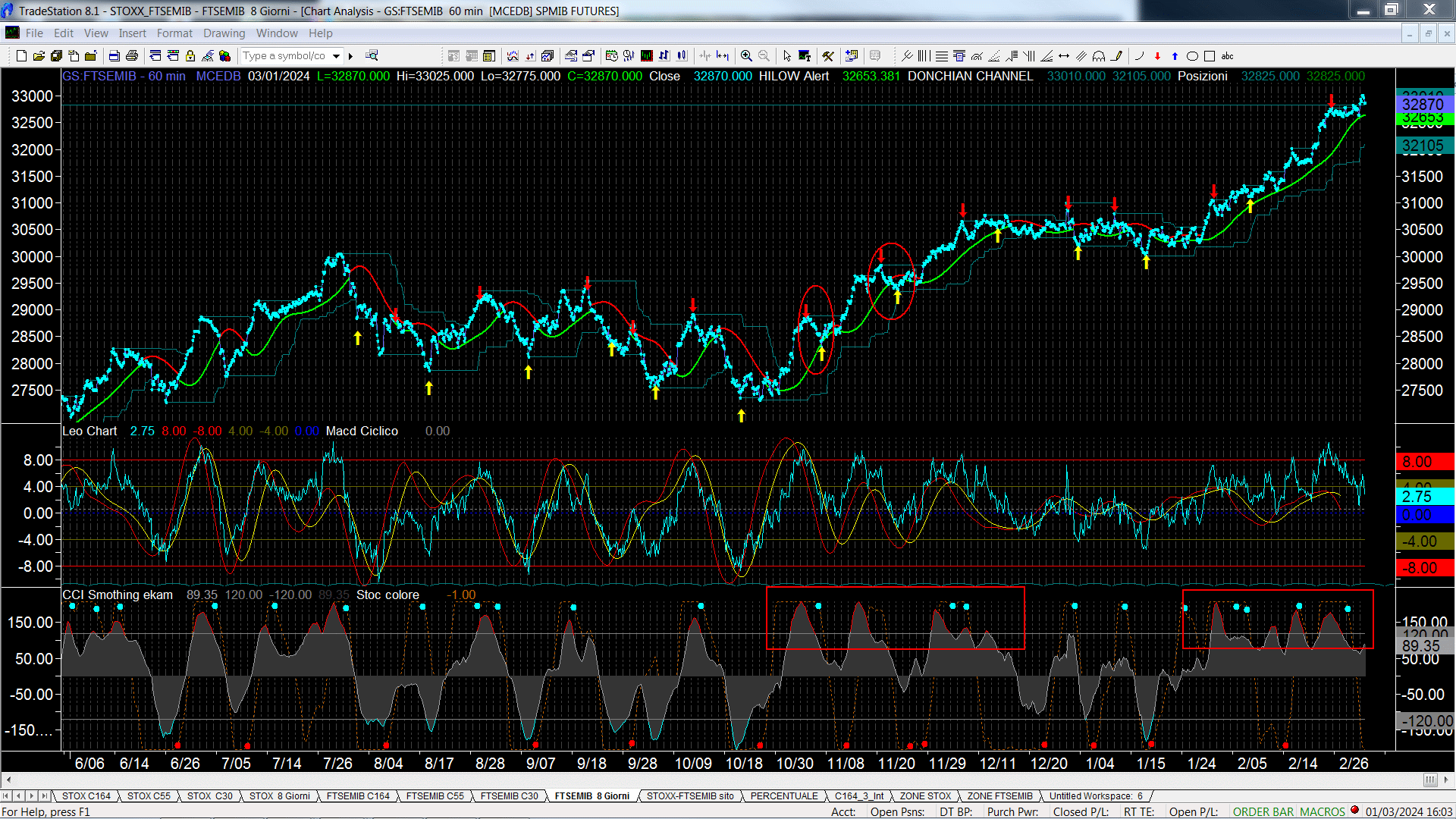Screen dimensions: 1456x819
Task: Click the horizontal scrollbar left arrow
Action: tap(8, 780)
